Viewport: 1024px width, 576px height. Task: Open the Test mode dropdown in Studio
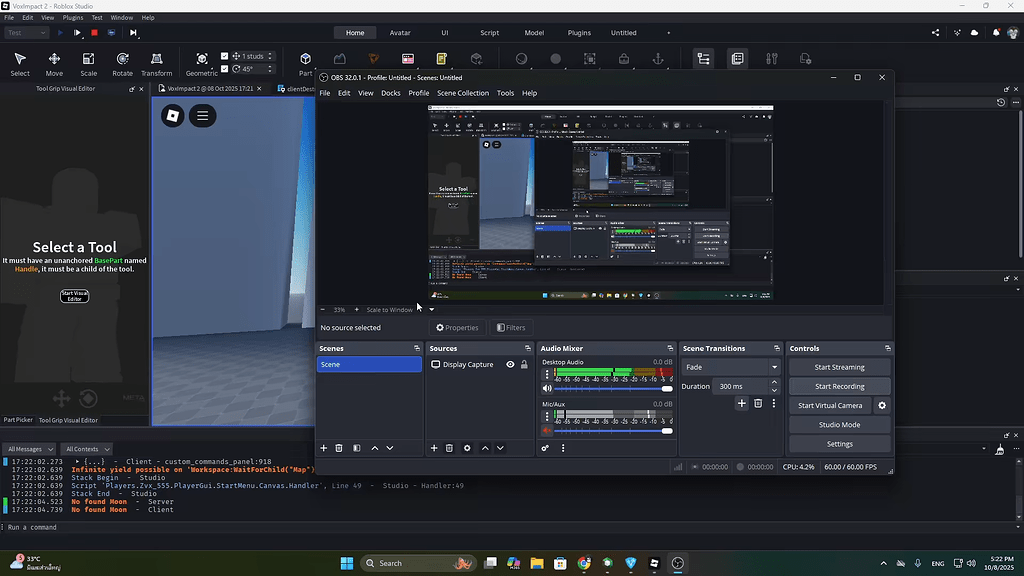tap(26, 33)
